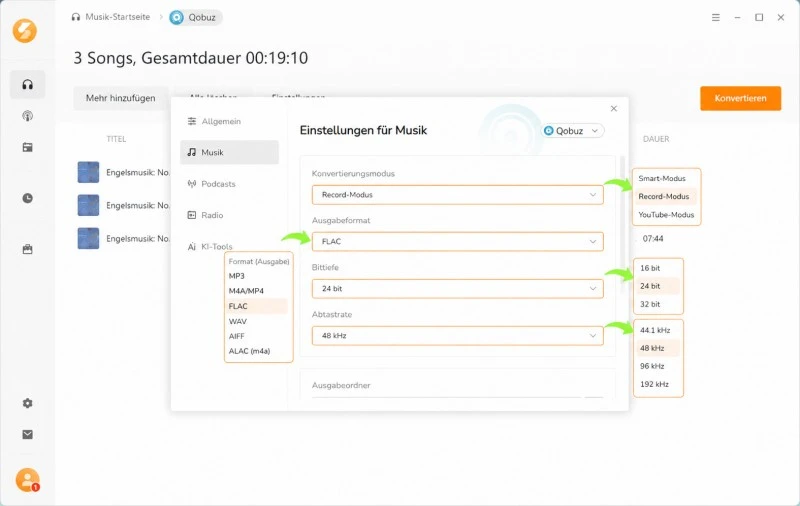Select 24 bit option in list
800x506 pixels.
click(657, 286)
